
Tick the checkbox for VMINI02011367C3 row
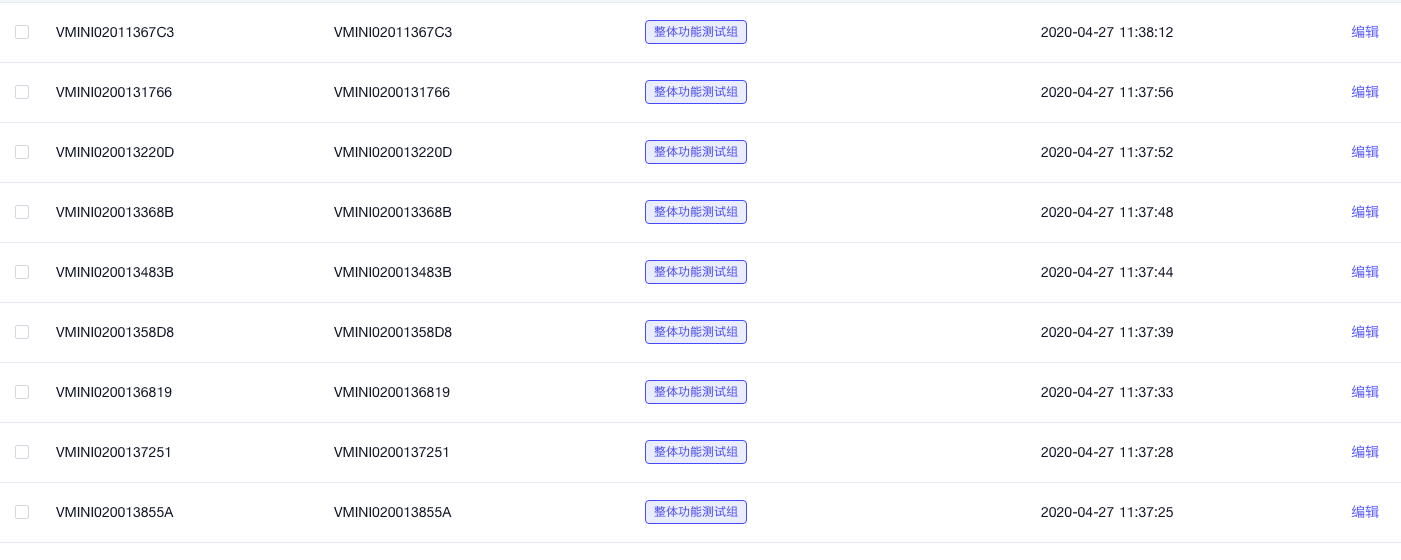22,32
